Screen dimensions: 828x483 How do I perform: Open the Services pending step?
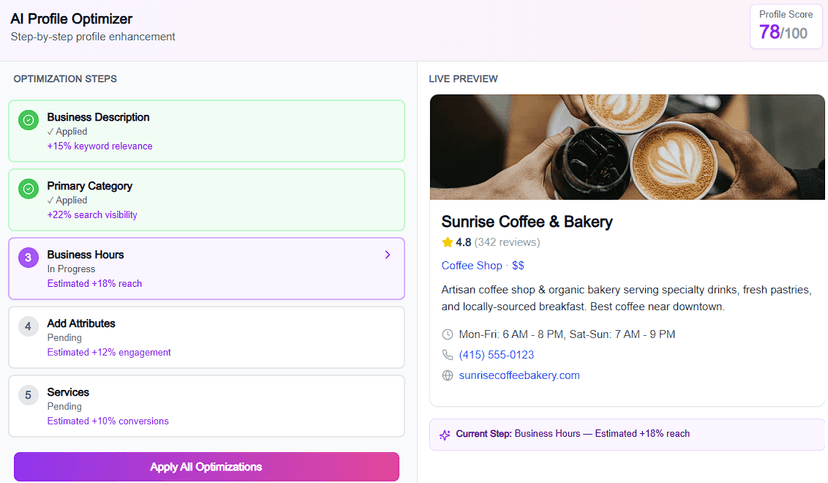click(206, 406)
